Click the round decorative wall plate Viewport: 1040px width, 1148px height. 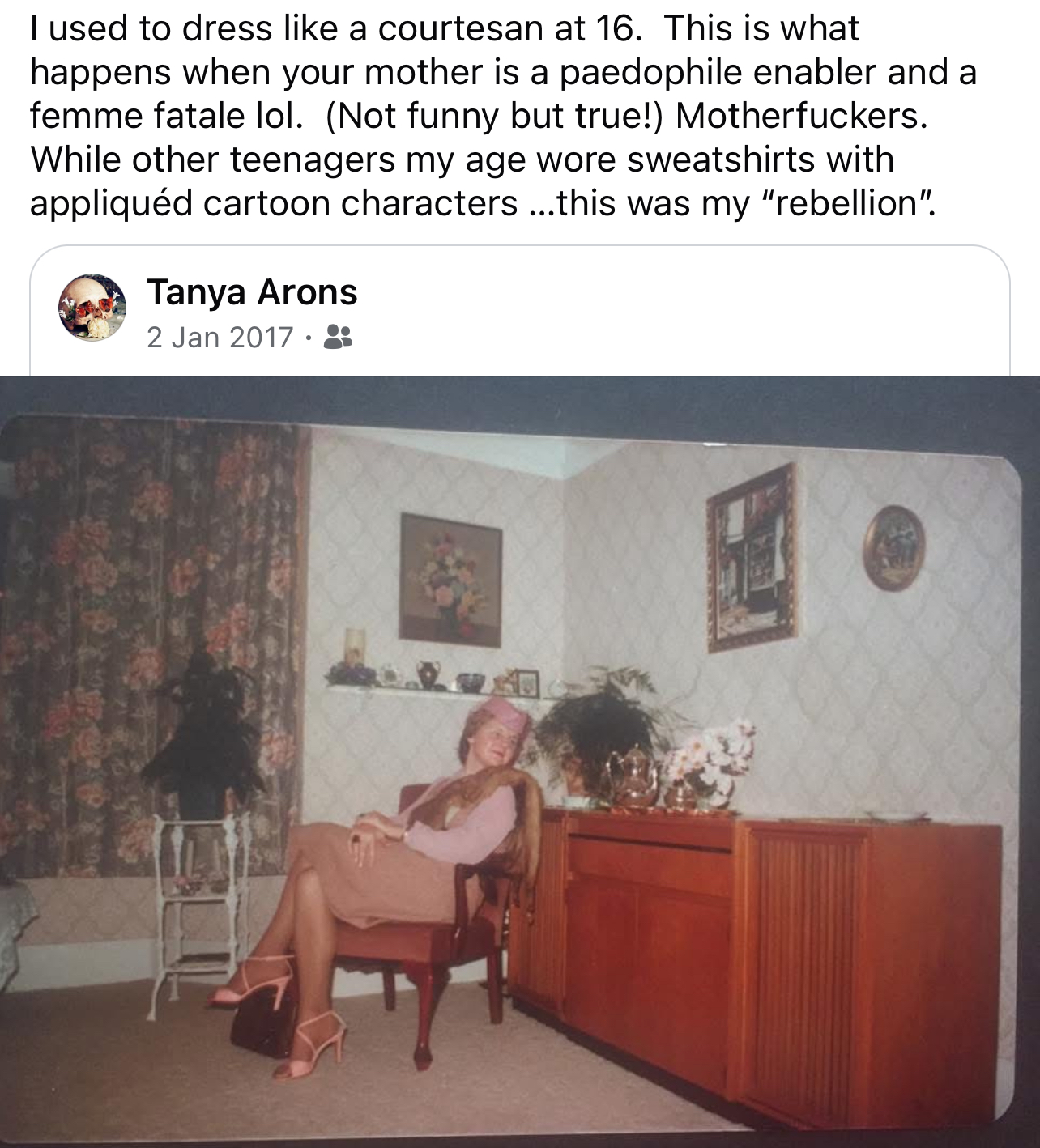pos(893,547)
